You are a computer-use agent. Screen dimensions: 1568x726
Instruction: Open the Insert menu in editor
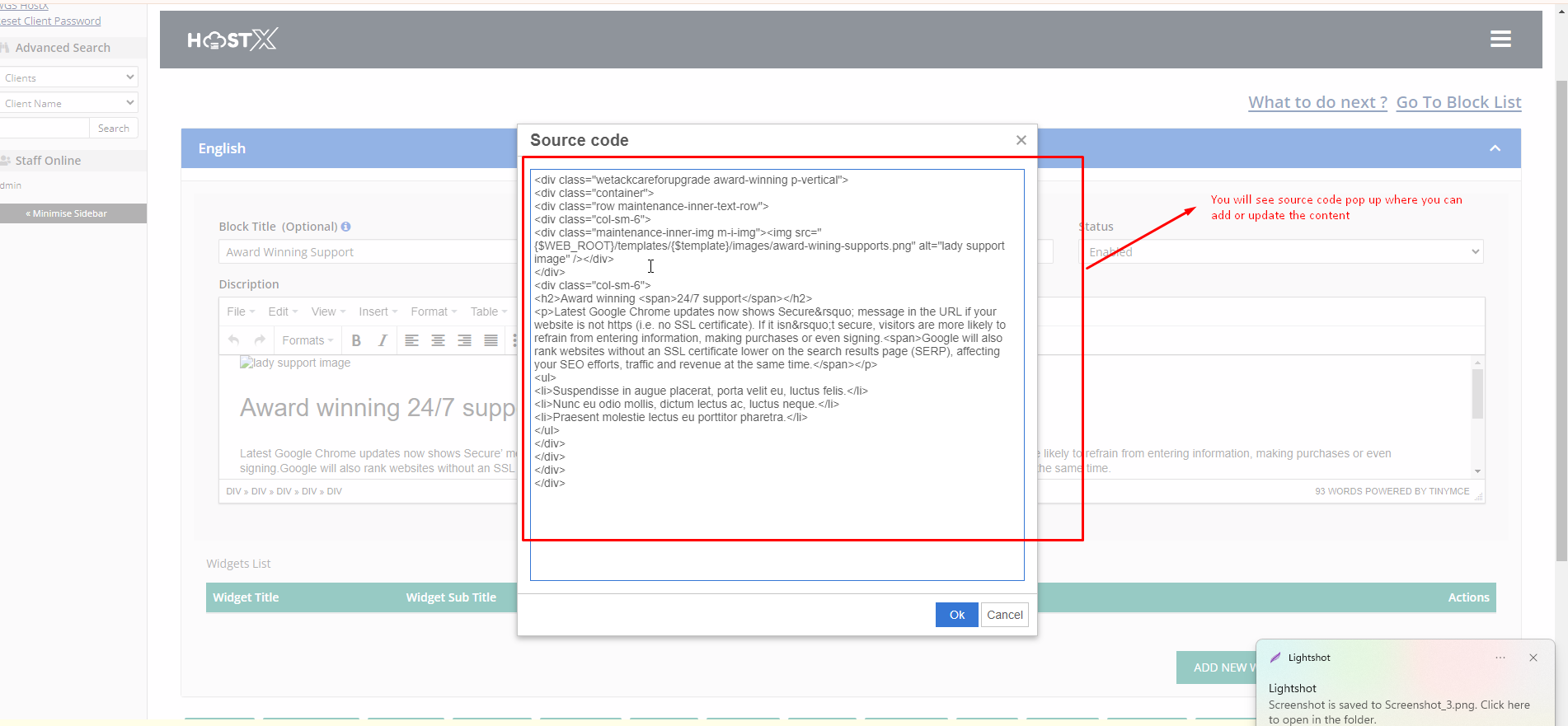[378, 311]
